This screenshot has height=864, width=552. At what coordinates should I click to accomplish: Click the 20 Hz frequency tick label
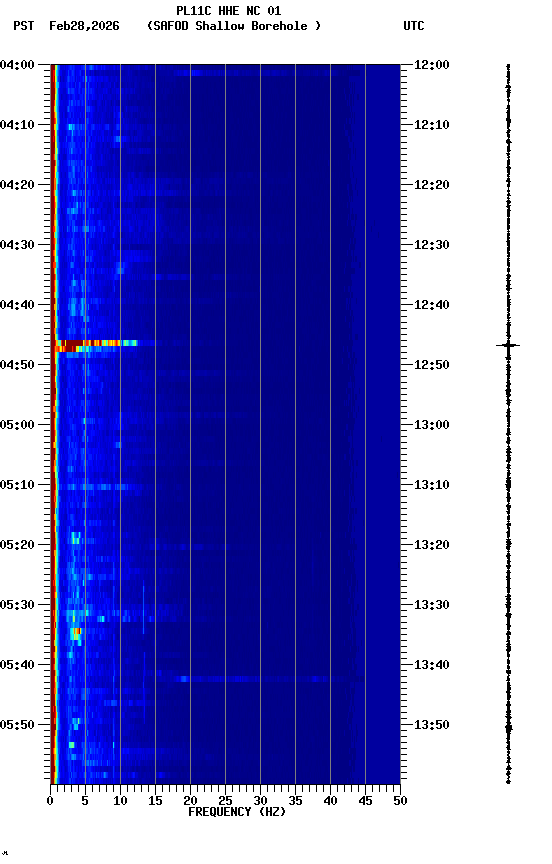coord(190,801)
